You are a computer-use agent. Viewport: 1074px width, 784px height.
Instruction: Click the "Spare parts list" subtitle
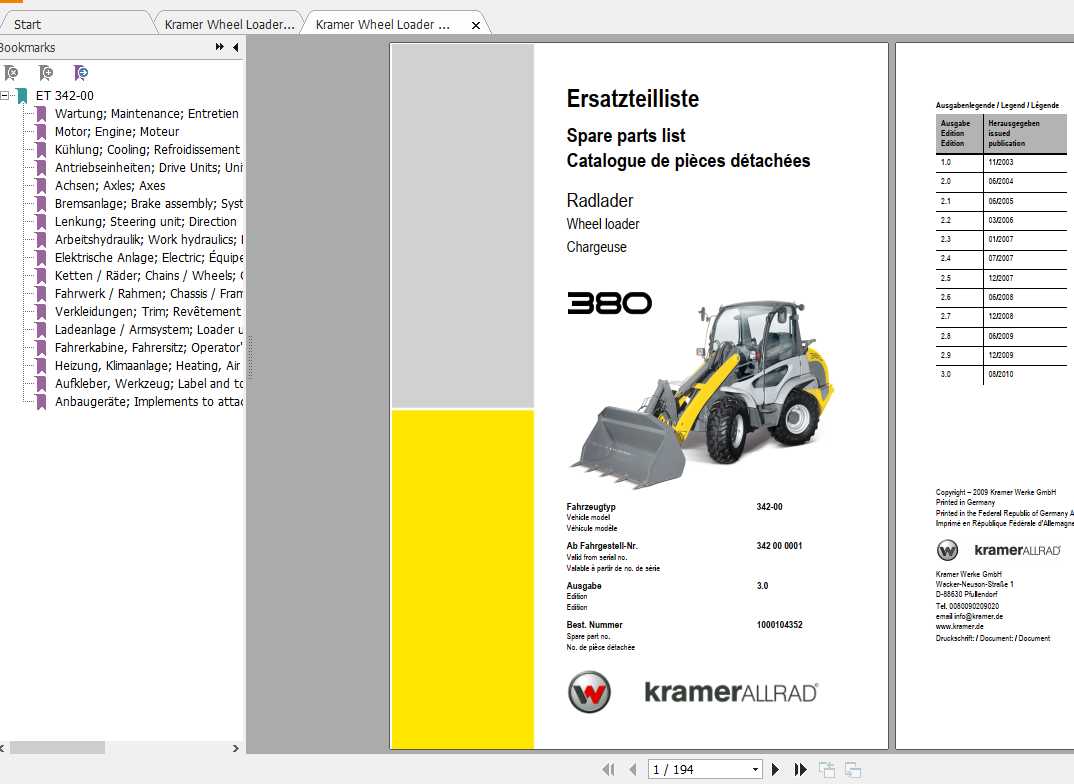(x=626, y=136)
